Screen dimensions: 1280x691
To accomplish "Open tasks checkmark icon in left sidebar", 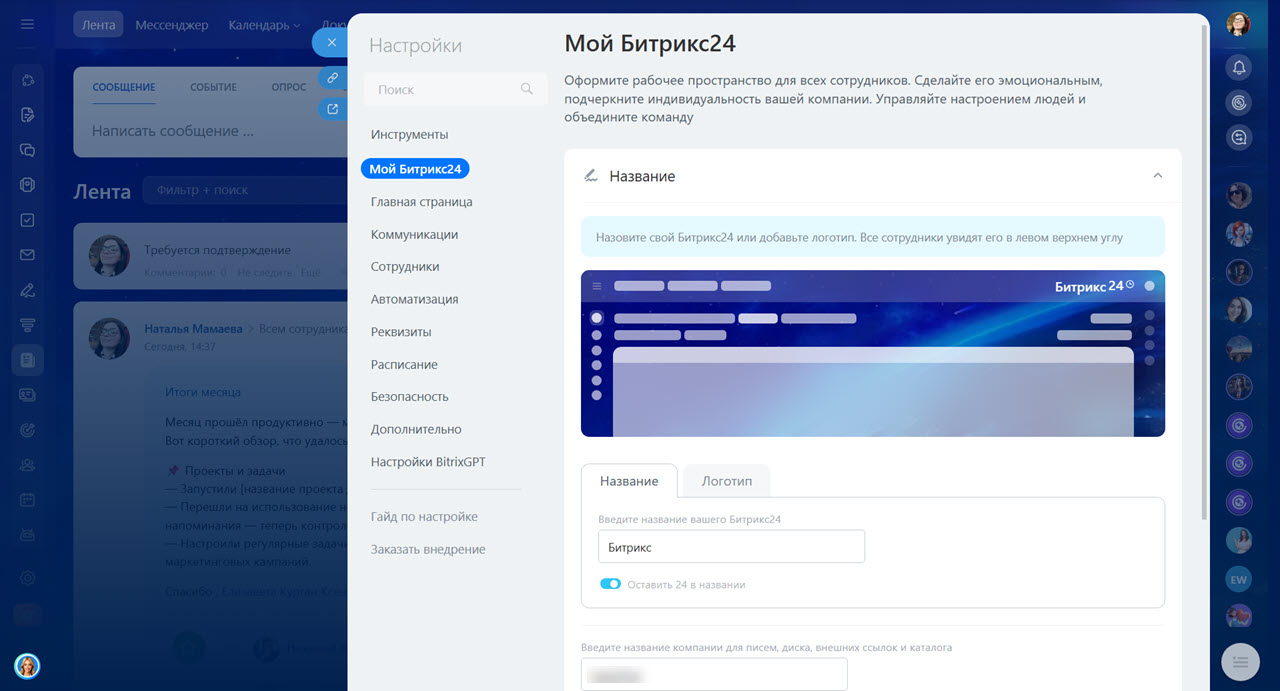I will tap(28, 220).
